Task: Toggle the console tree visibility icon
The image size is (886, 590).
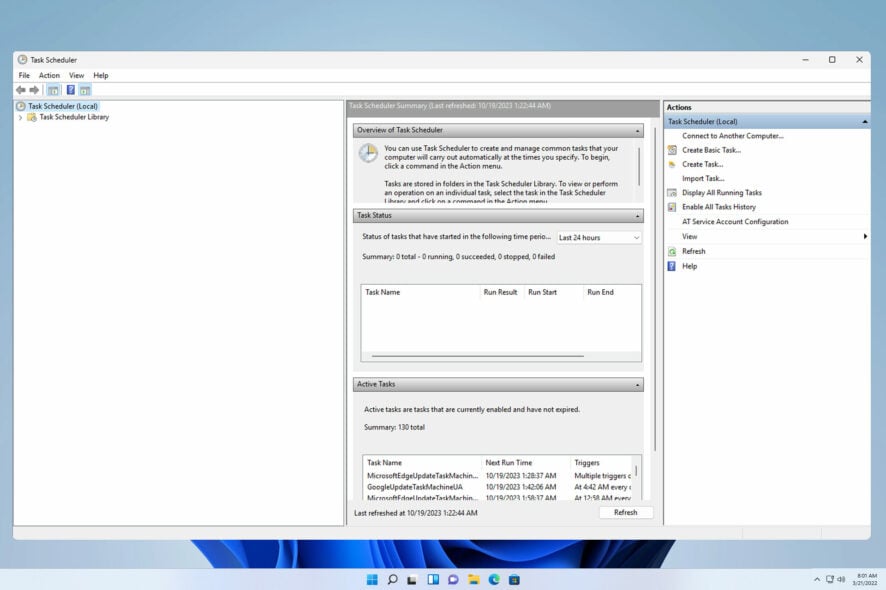Action: (53, 90)
